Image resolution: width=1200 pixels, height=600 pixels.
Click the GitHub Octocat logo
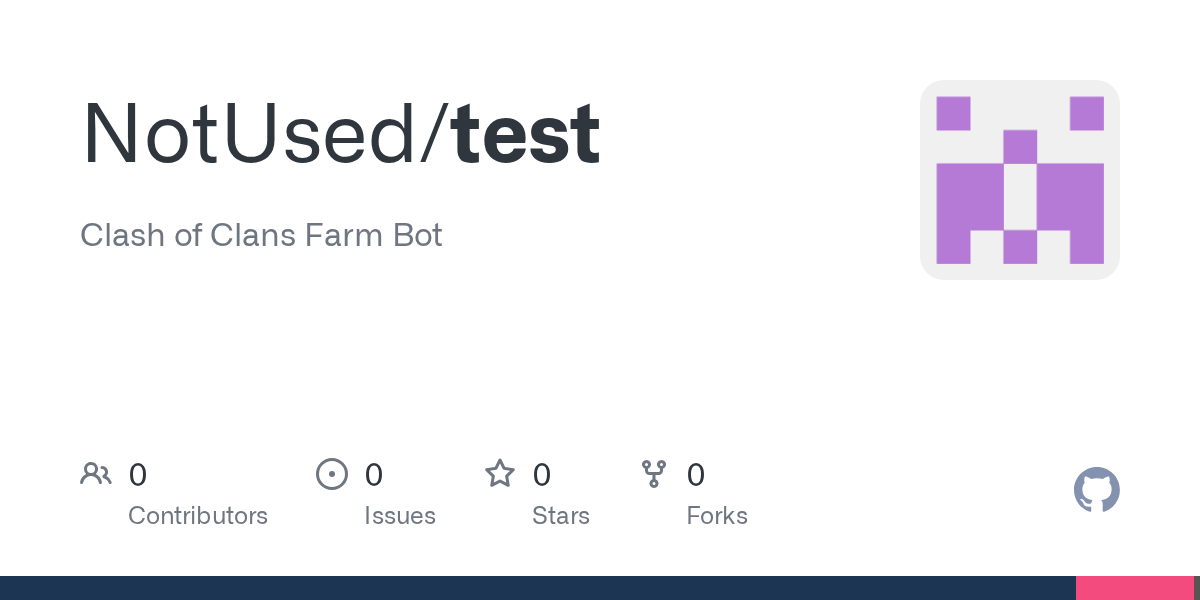(1096, 490)
